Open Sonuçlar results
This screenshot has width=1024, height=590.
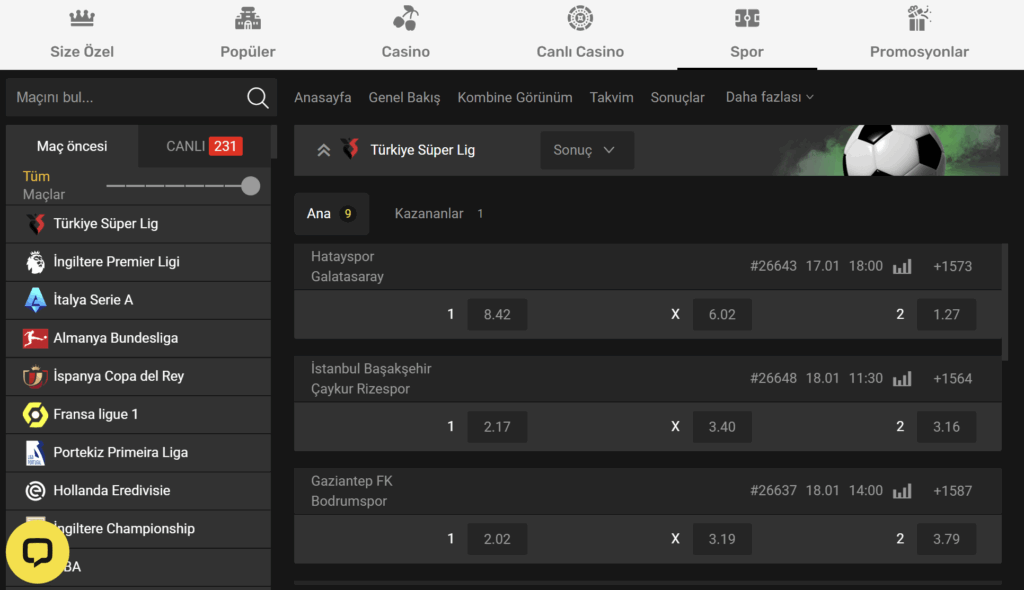(677, 97)
